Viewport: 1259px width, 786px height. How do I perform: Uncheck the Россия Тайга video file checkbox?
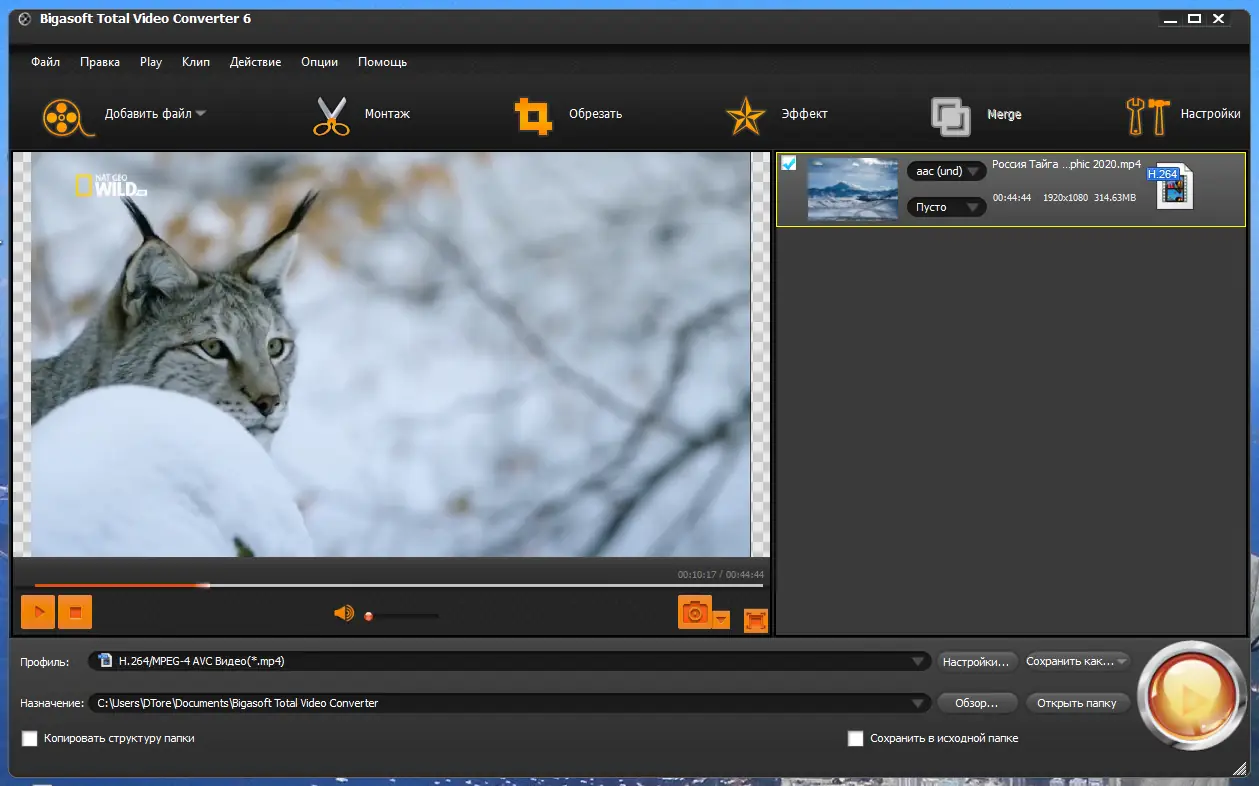(789, 163)
